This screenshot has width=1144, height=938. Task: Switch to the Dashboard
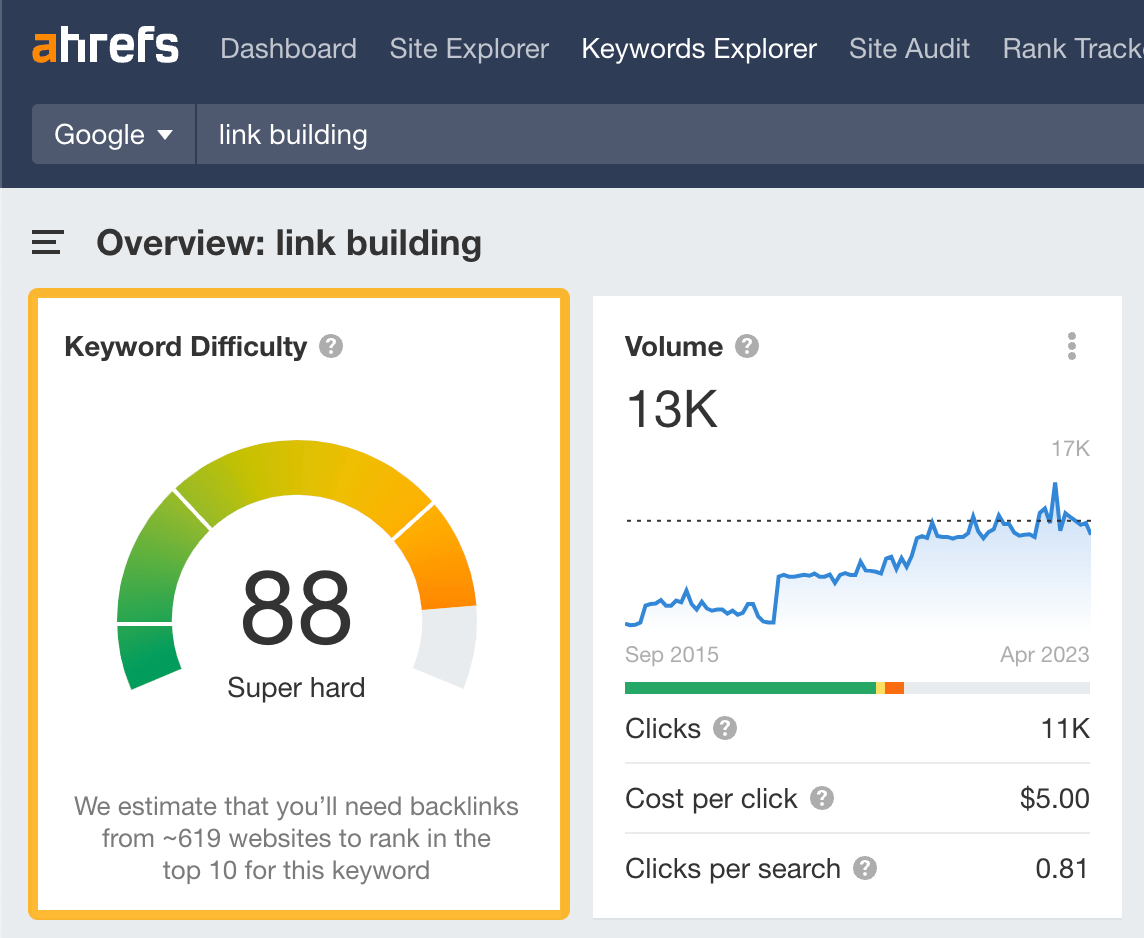(x=289, y=48)
